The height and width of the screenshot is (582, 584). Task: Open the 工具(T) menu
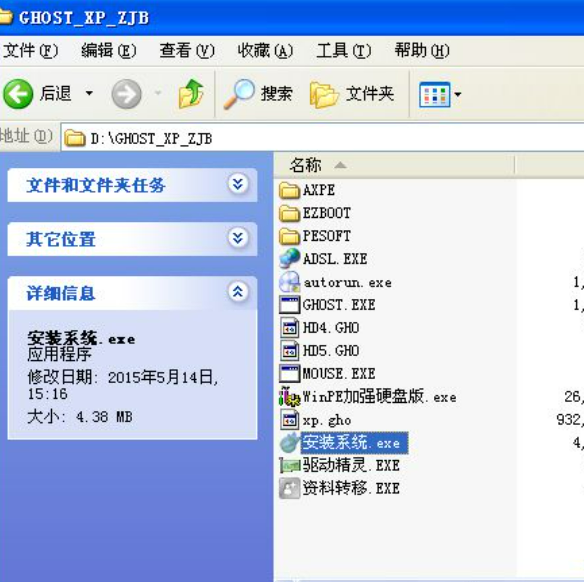pyautogui.click(x=343, y=51)
